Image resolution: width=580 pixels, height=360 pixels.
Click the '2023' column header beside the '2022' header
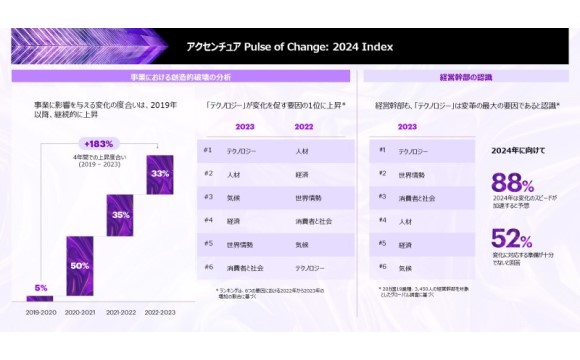tap(245, 127)
